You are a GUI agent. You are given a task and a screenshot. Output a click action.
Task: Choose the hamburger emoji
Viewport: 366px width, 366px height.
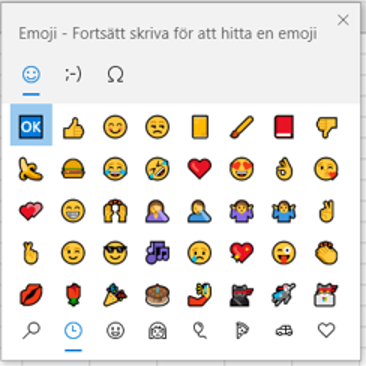[73, 169]
